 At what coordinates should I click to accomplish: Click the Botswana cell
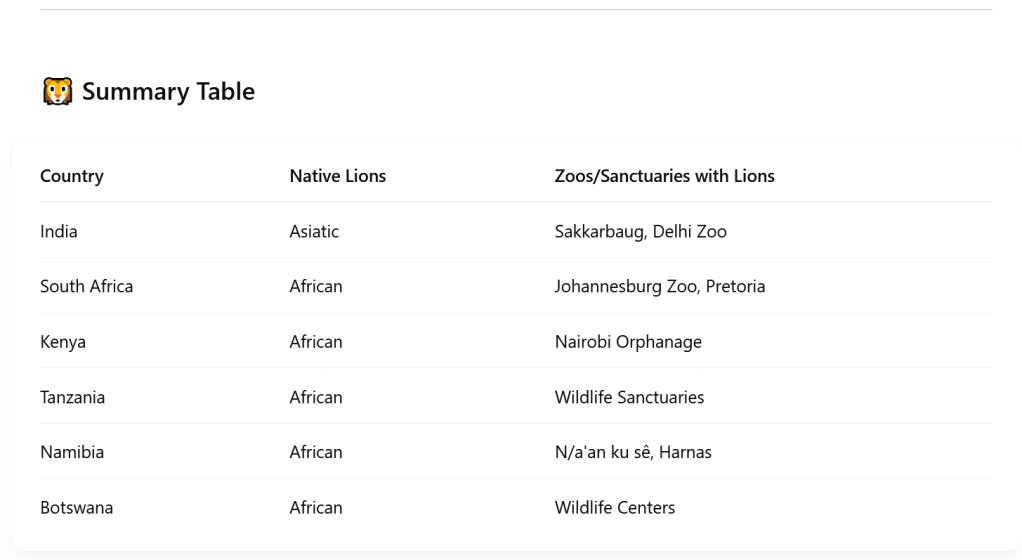pos(76,508)
